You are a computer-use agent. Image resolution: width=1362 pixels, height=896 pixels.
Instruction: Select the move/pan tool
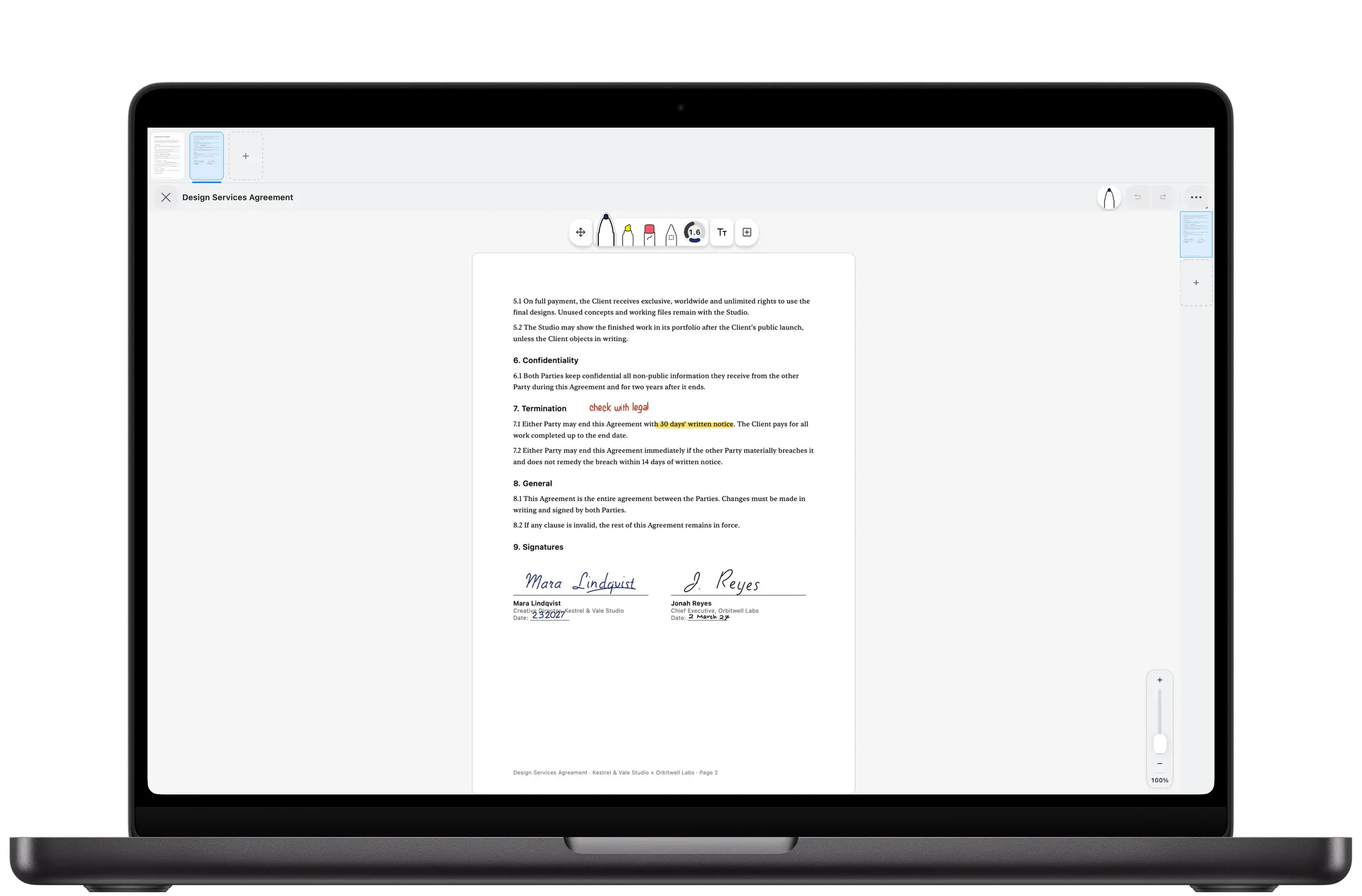tap(581, 232)
